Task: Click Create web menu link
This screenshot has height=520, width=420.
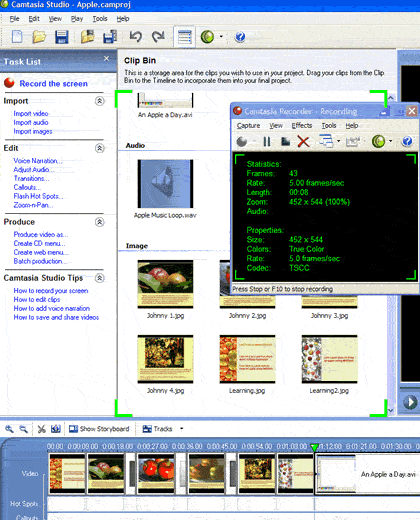Action: 41,253
